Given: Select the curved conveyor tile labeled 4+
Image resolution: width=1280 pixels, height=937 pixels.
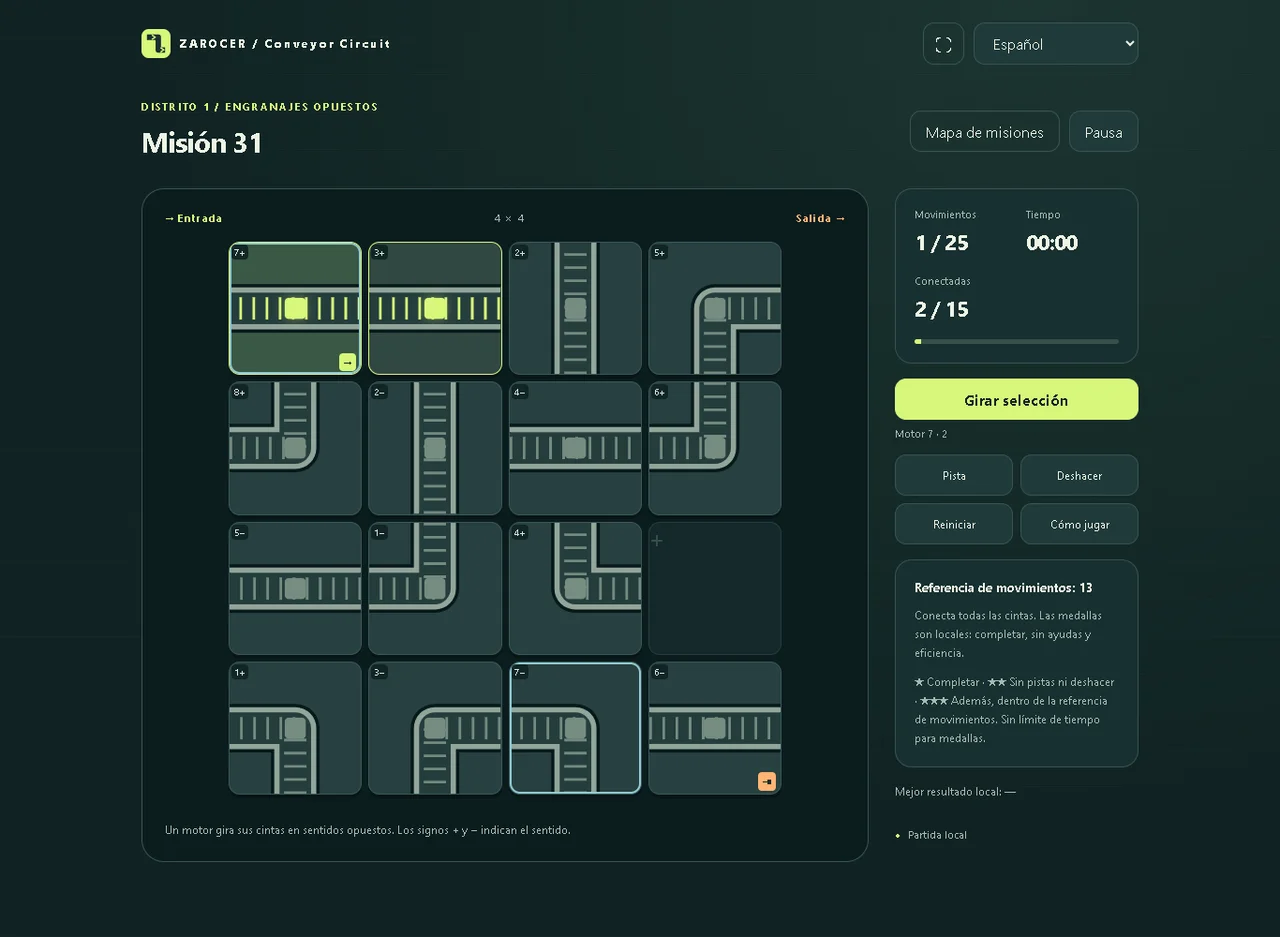Looking at the screenshot, I should coord(575,588).
